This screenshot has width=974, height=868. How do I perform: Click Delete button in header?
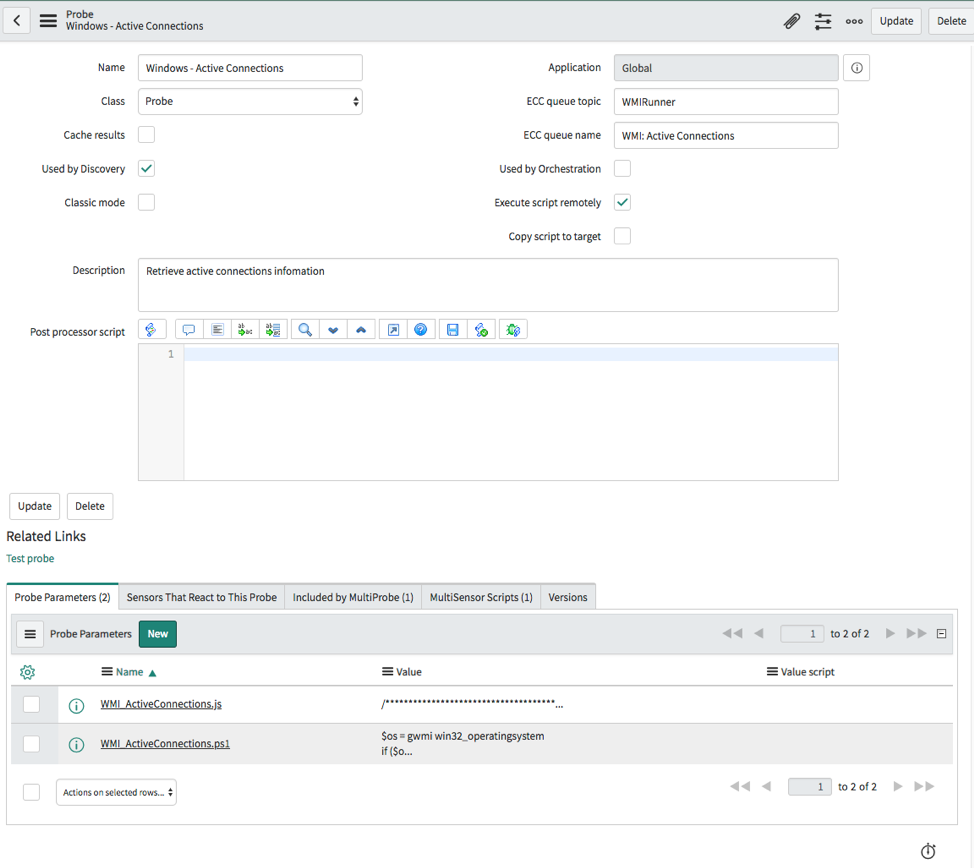click(951, 21)
